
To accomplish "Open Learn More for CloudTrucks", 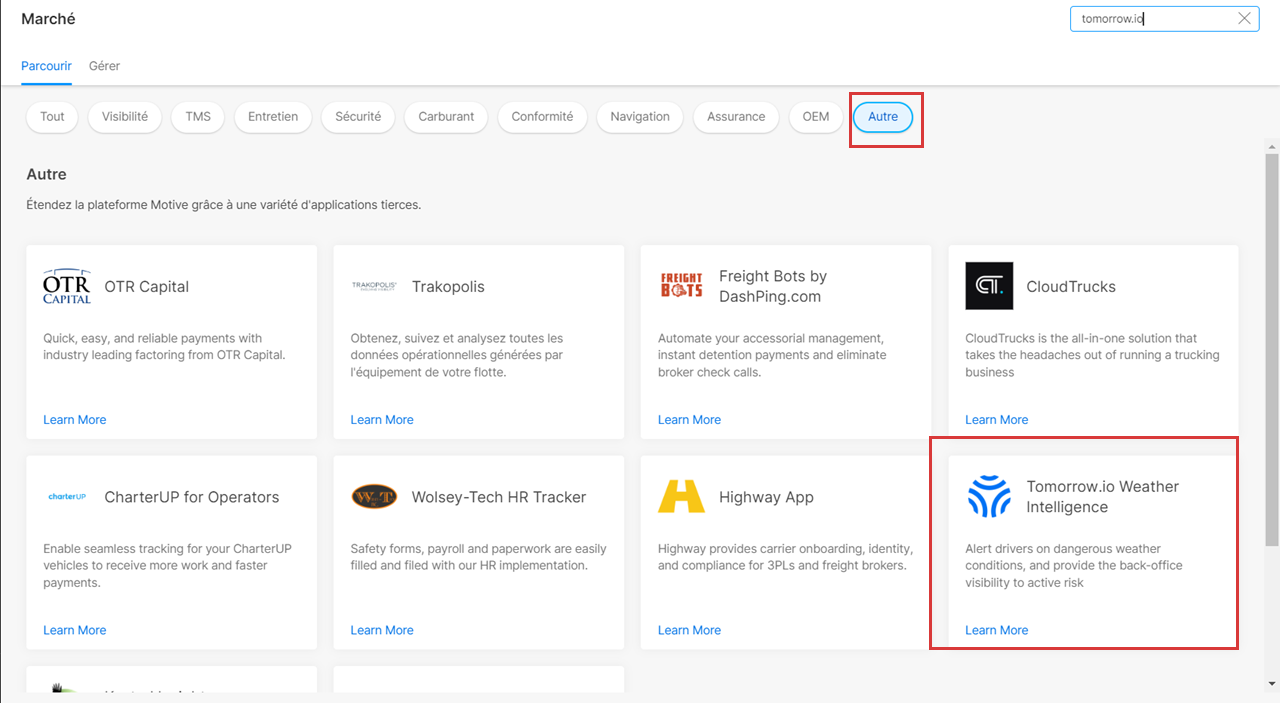I will point(997,420).
